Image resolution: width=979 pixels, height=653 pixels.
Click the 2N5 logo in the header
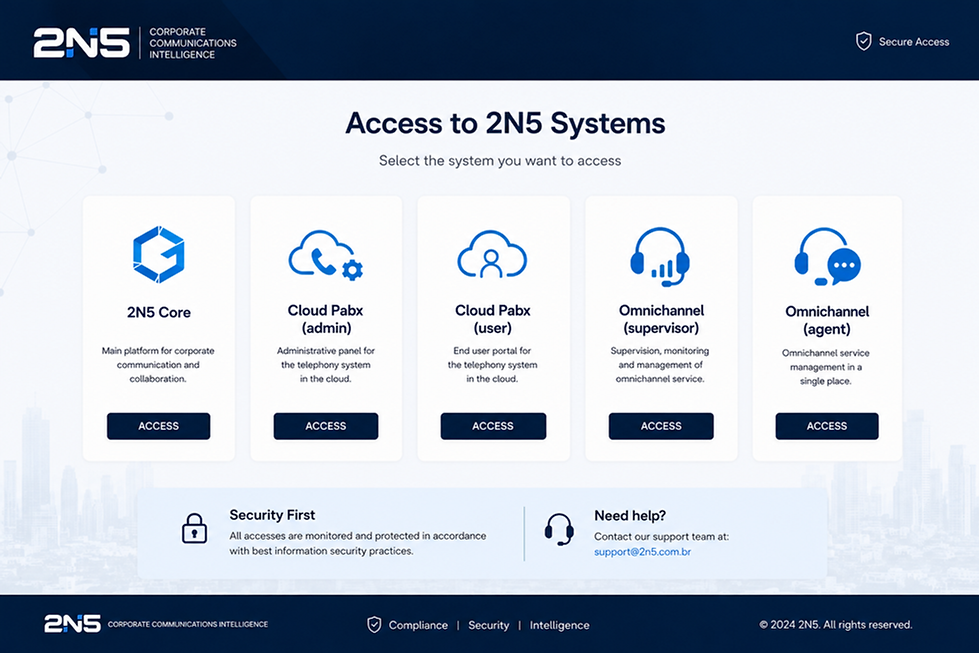click(82, 42)
